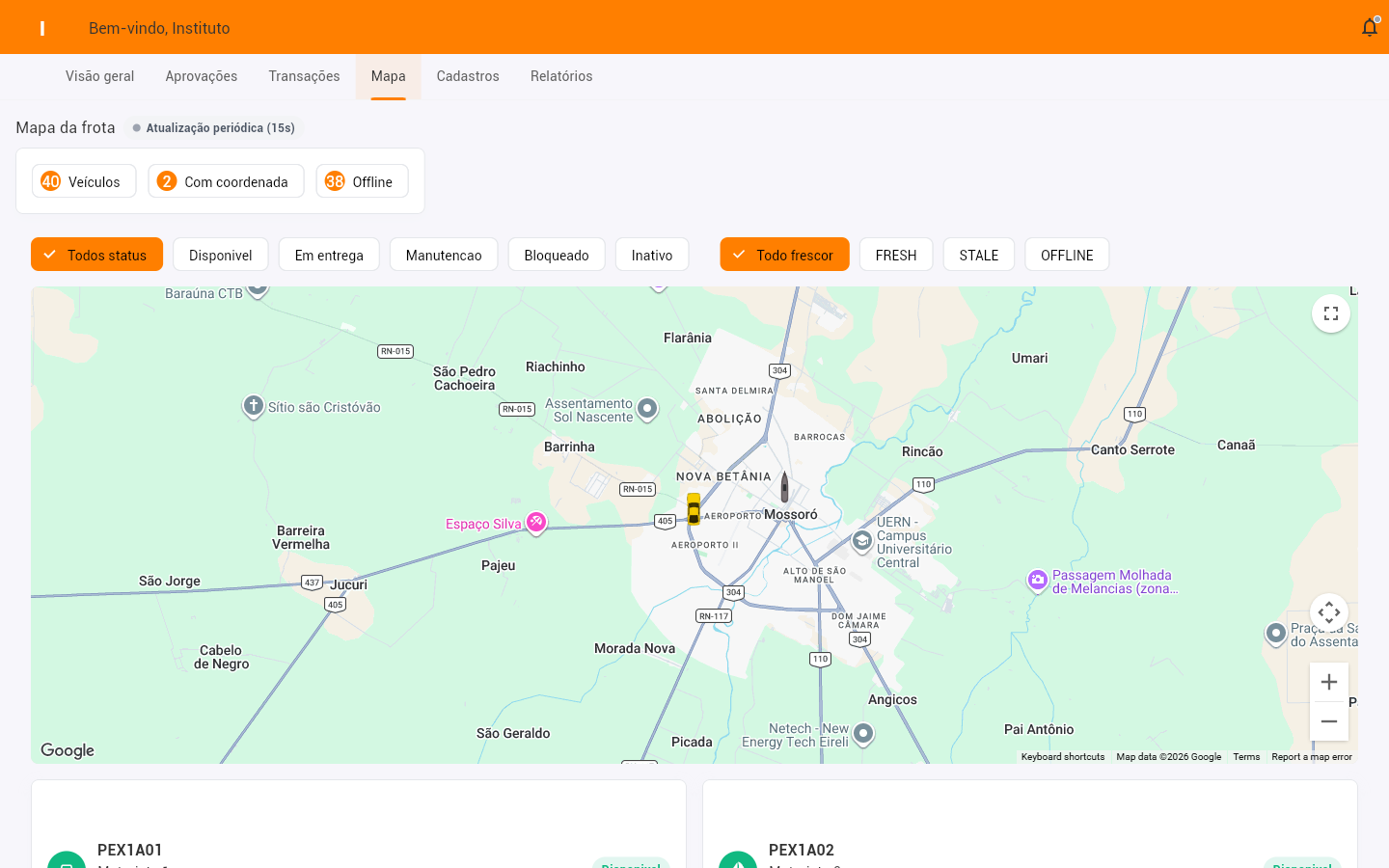The image size is (1389, 868).
Task: Filter by STALE freshness
Action: tap(979, 255)
